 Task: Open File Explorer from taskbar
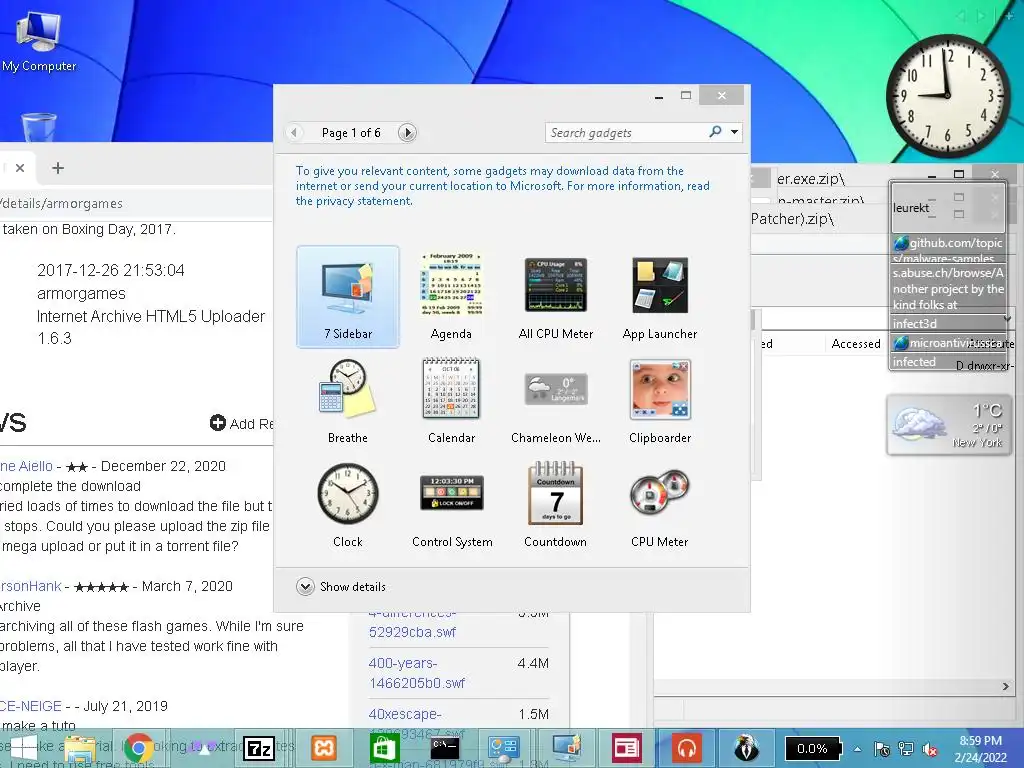click(80, 749)
